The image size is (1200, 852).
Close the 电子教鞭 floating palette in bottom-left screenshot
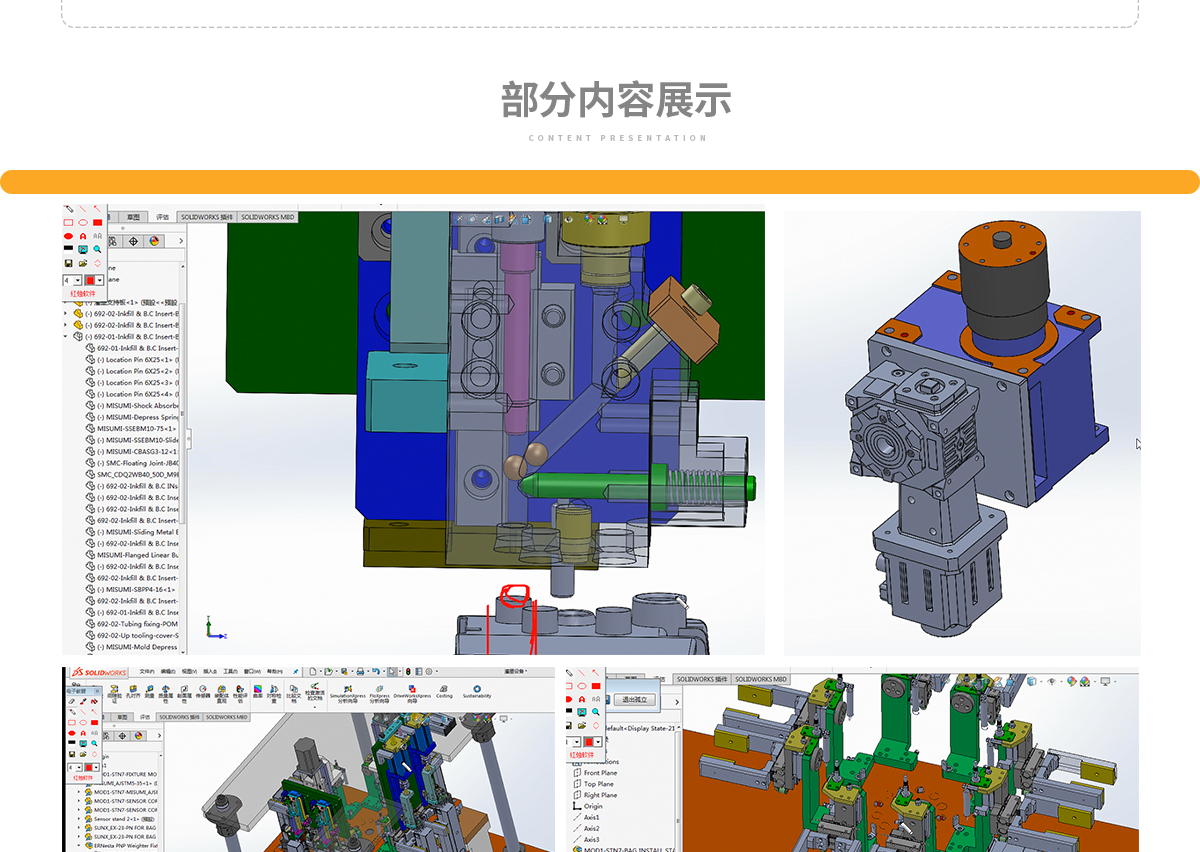pyautogui.click(x=99, y=690)
